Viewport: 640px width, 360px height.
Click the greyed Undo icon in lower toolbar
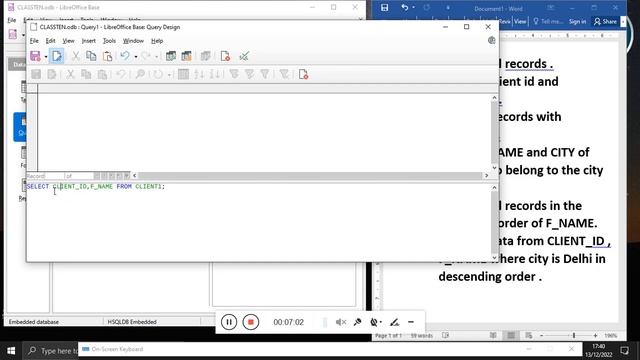[121, 74]
